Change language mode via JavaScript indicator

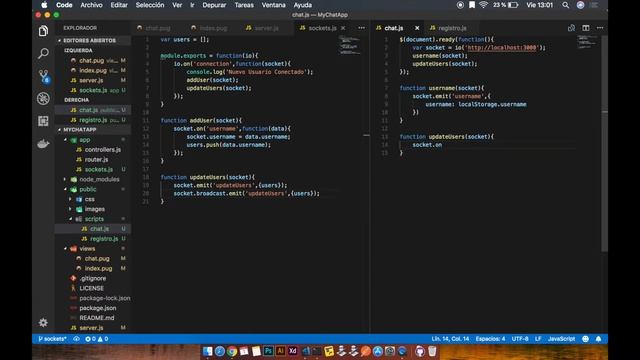pos(561,339)
